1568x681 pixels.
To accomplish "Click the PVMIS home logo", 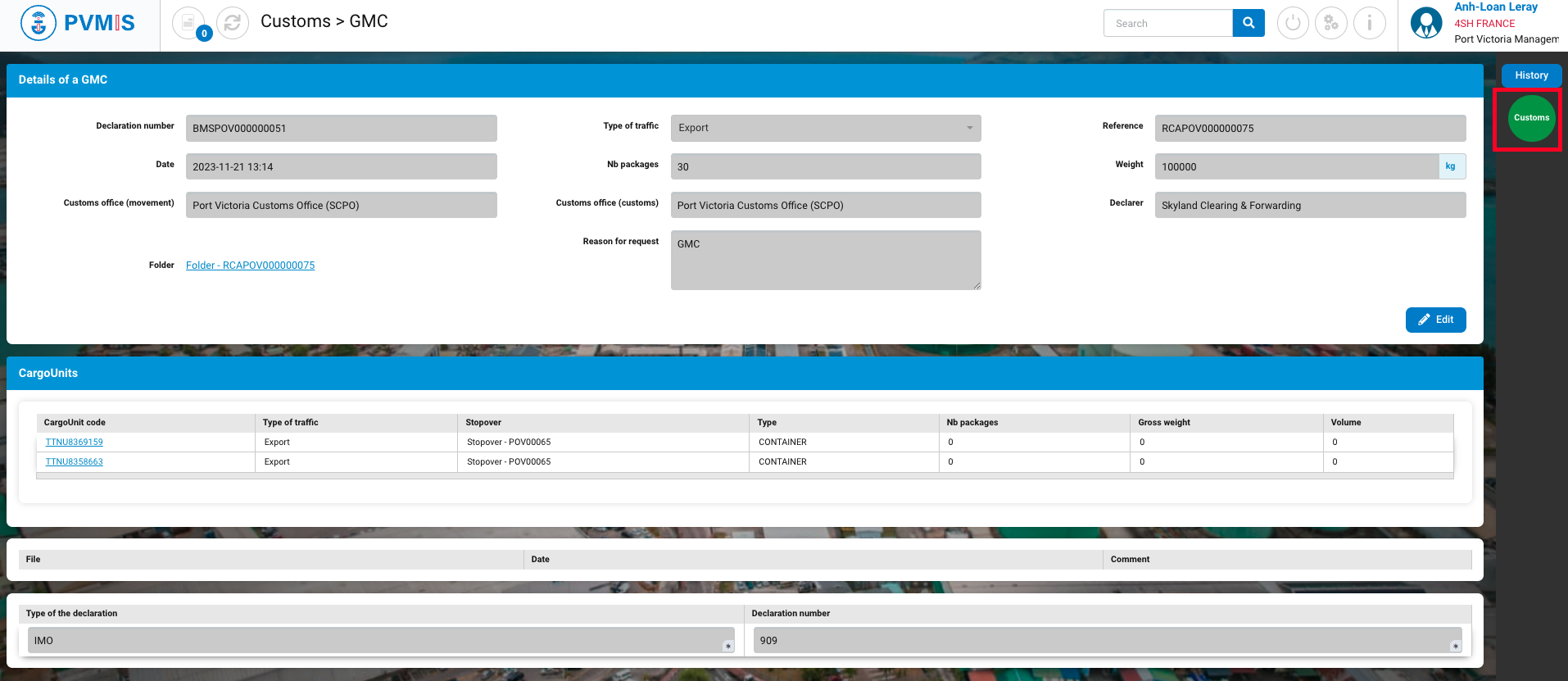I will click(79, 23).
